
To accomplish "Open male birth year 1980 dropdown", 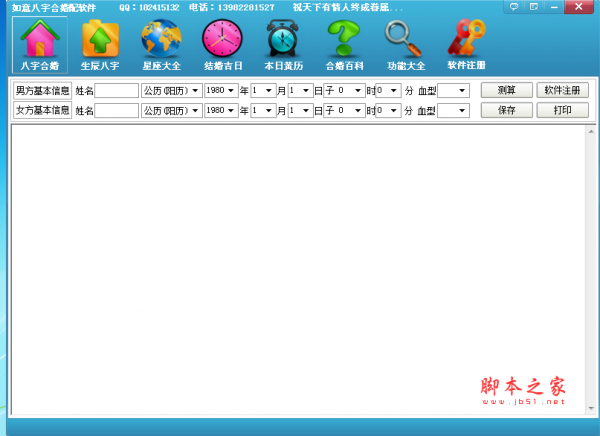I will (221, 91).
